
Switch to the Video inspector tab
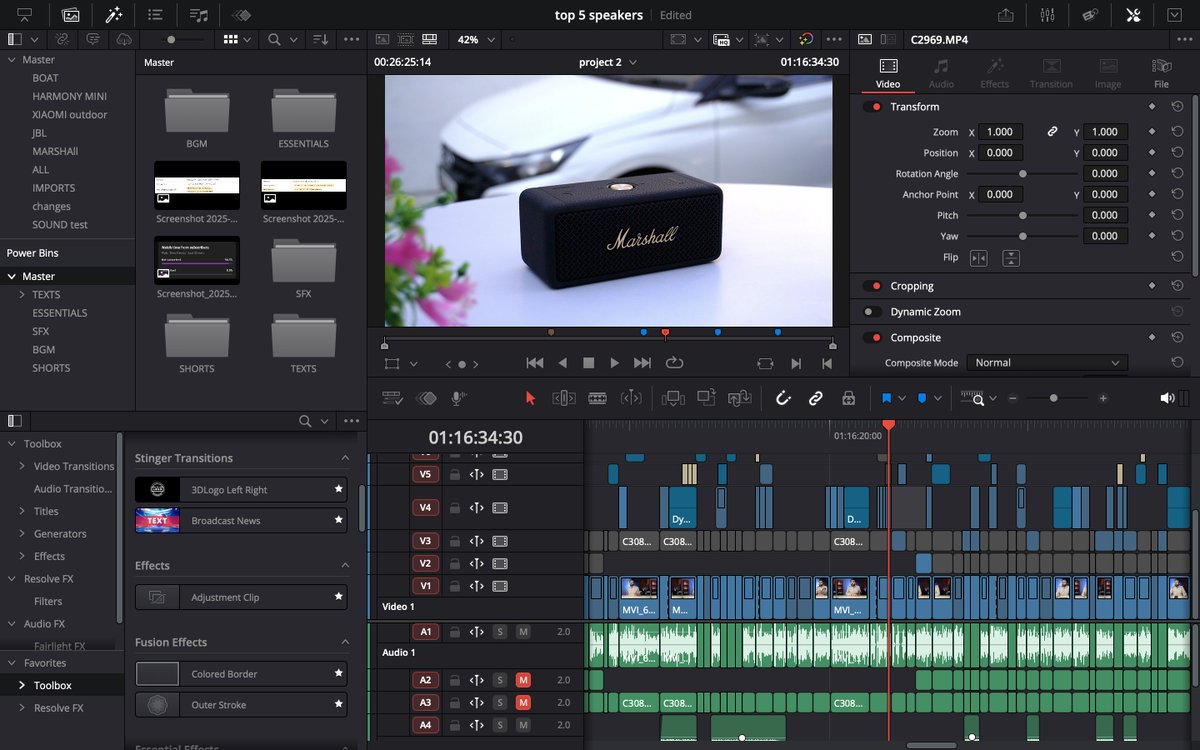[x=888, y=73]
